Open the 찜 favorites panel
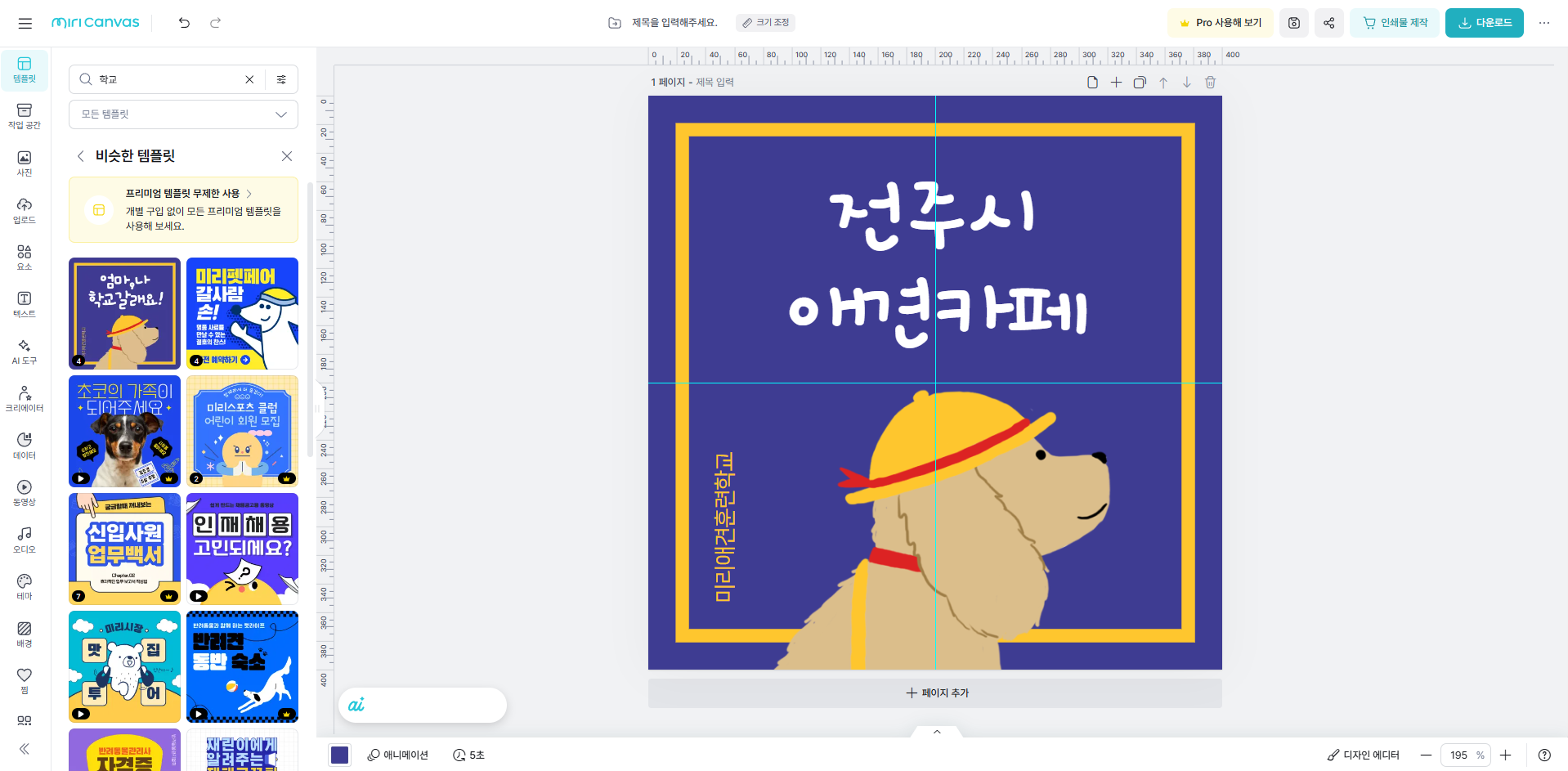The width and height of the screenshot is (1568, 771). pyautogui.click(x=25, y=681)
